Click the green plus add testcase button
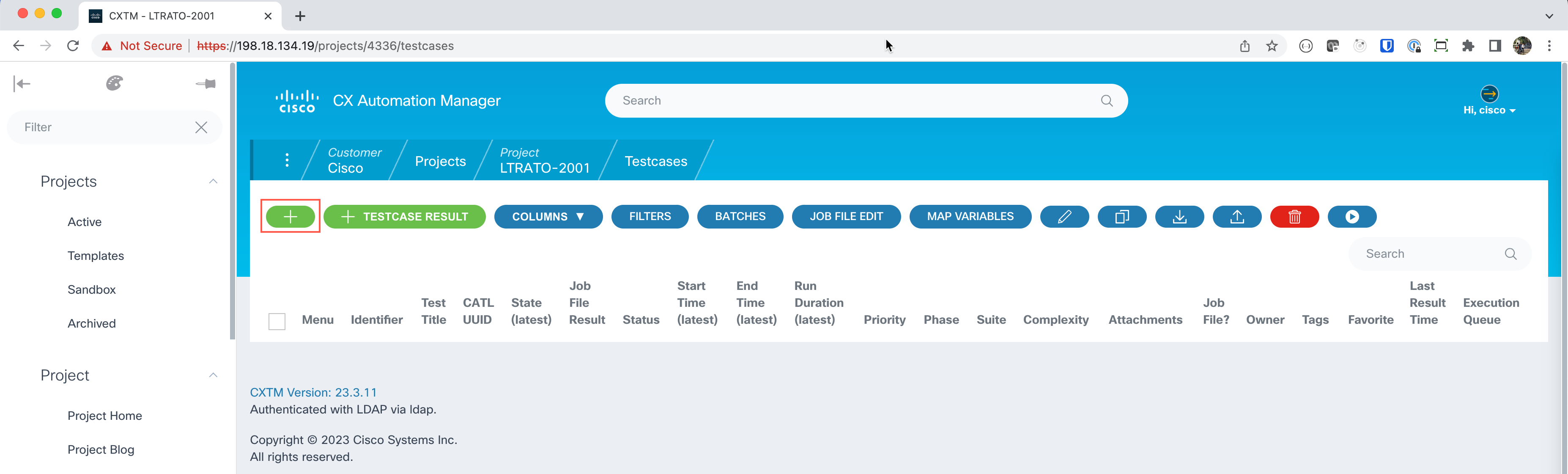This screenshot has width=1568, height=474. click(x=291, y=216)
